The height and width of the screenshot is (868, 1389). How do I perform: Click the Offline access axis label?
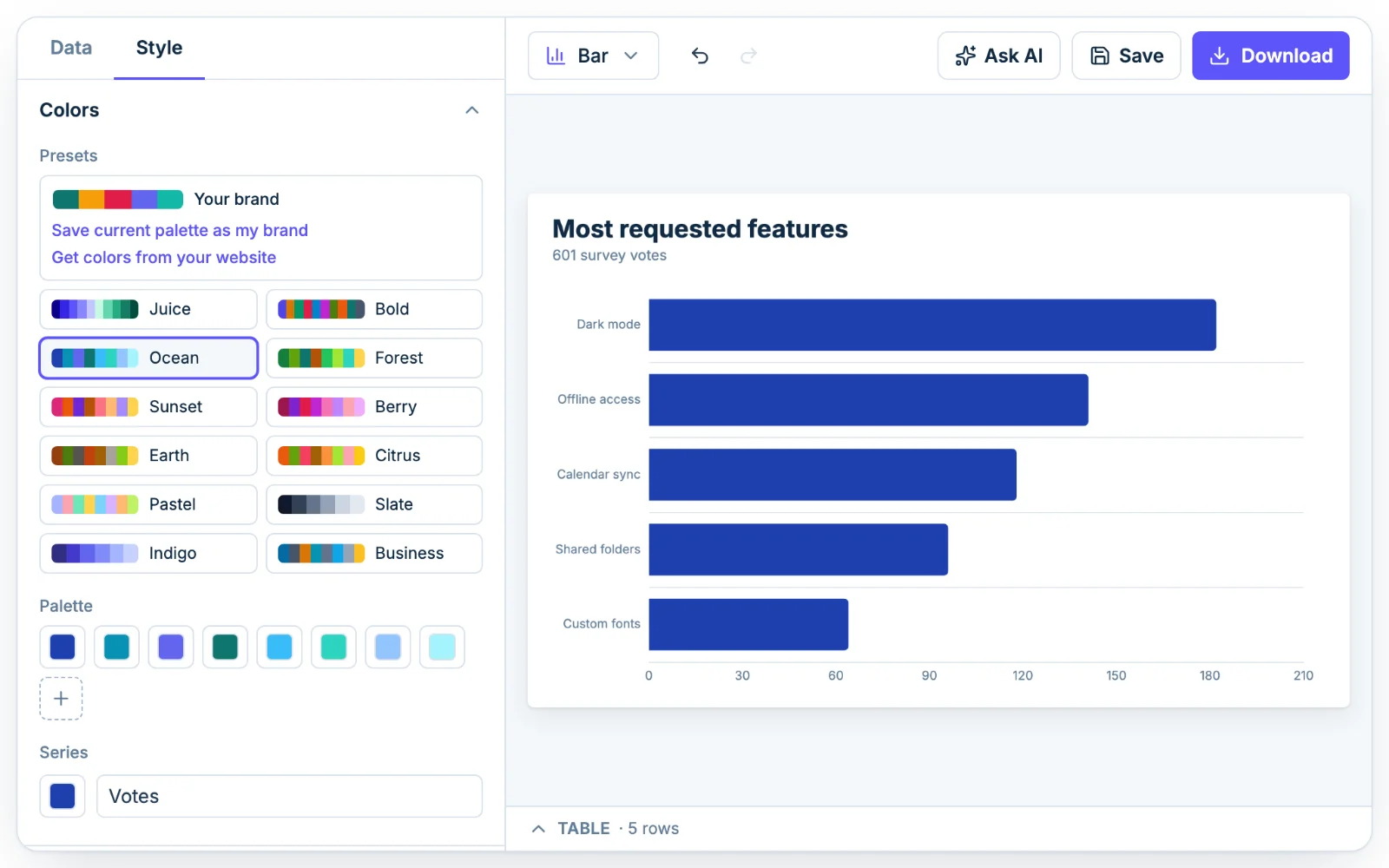click(599, 399)
